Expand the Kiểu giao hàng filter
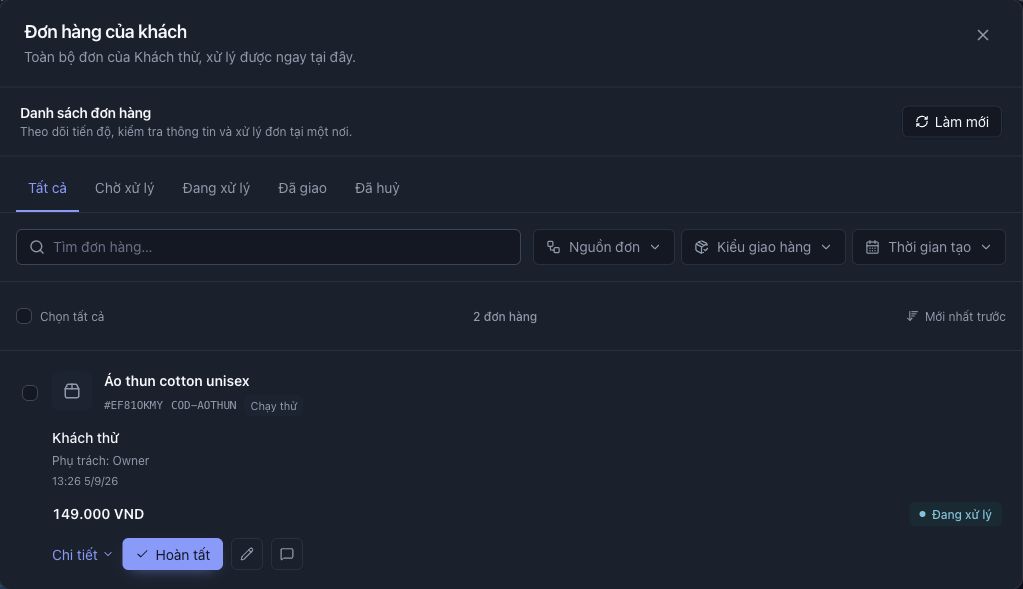This screenshot has height=589, width=1023. point(763,247)
